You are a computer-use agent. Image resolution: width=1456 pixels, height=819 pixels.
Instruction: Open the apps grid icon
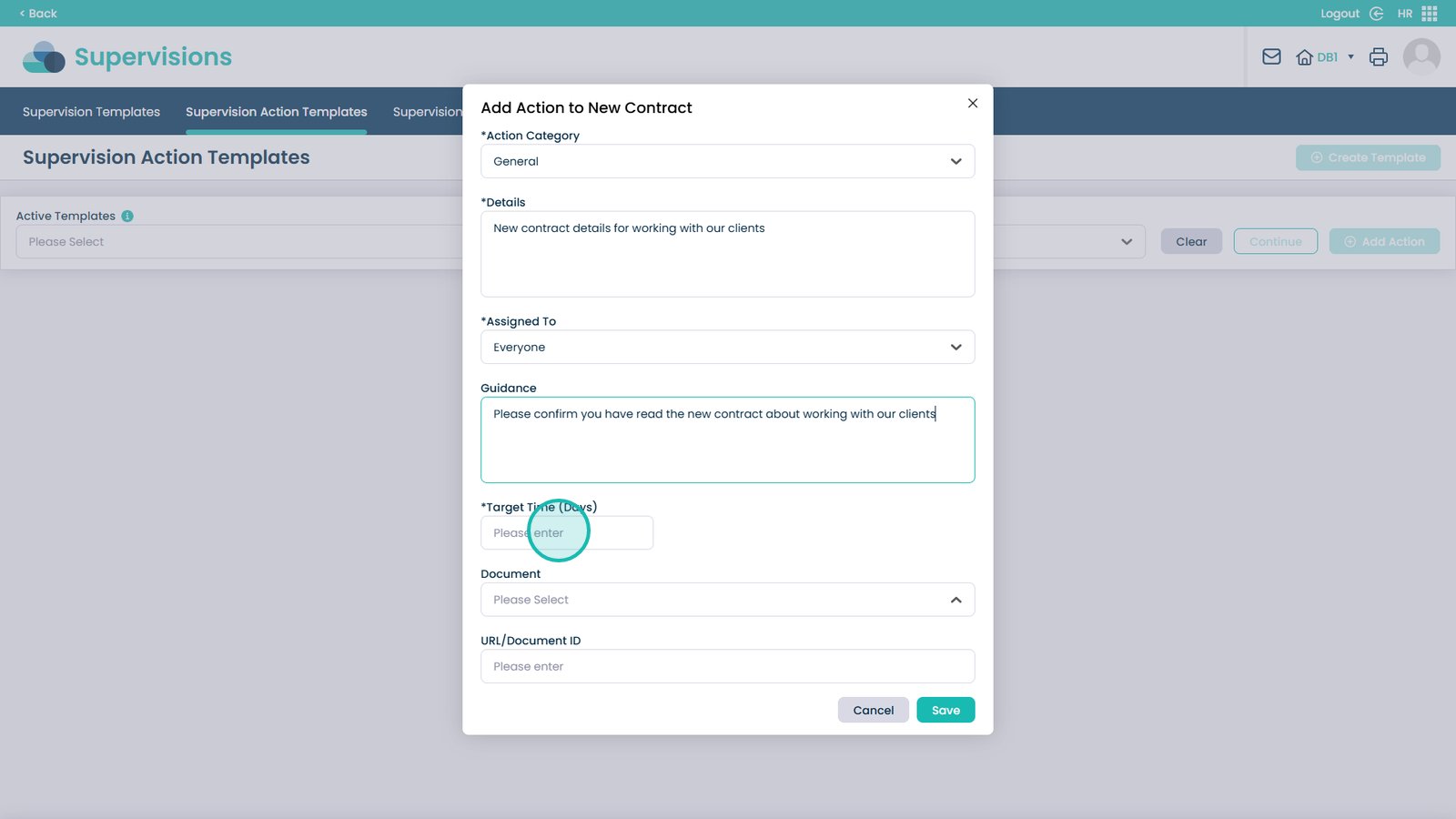(1430, 14)
